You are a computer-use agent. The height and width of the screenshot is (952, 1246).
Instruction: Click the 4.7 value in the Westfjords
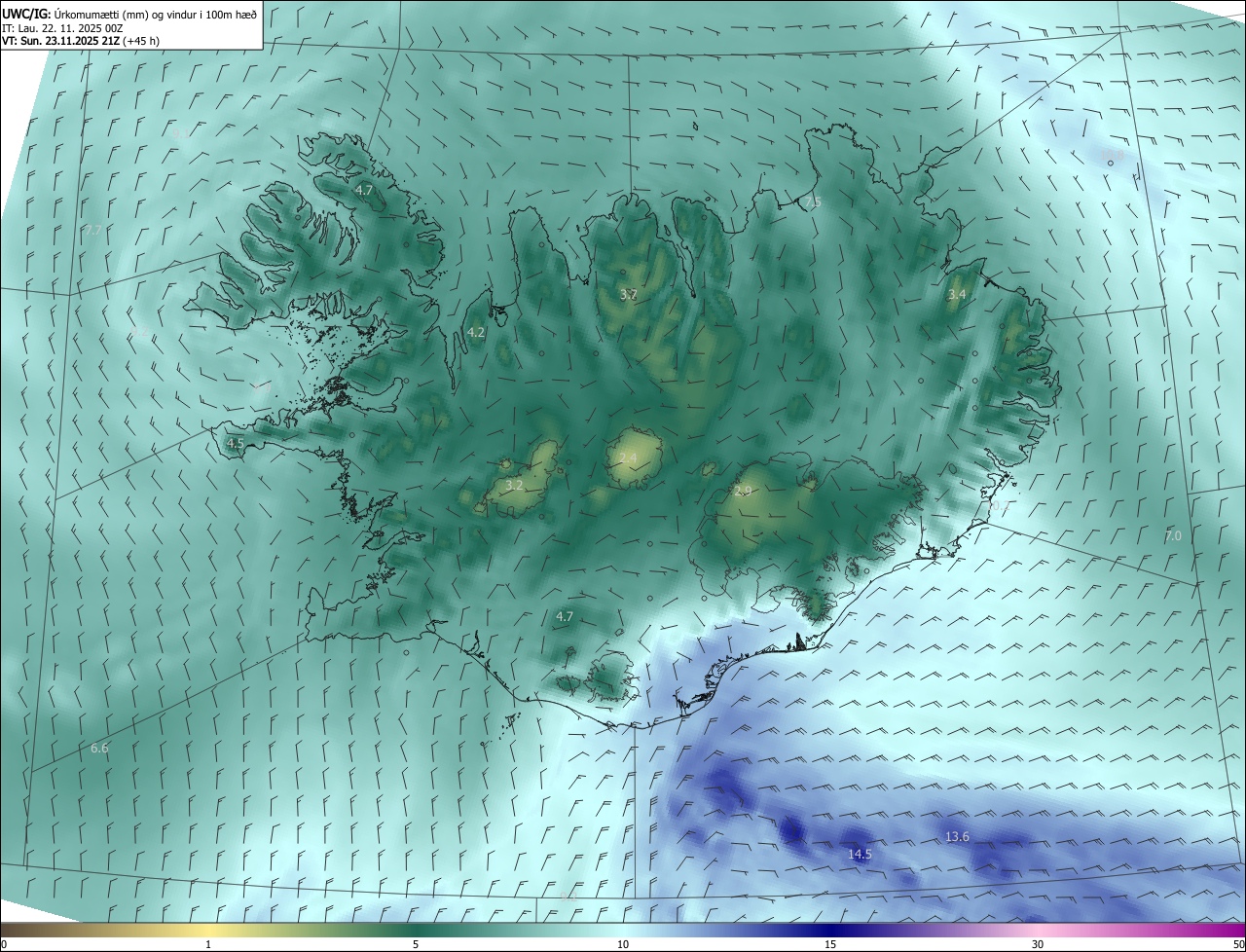tap(364, 190)
